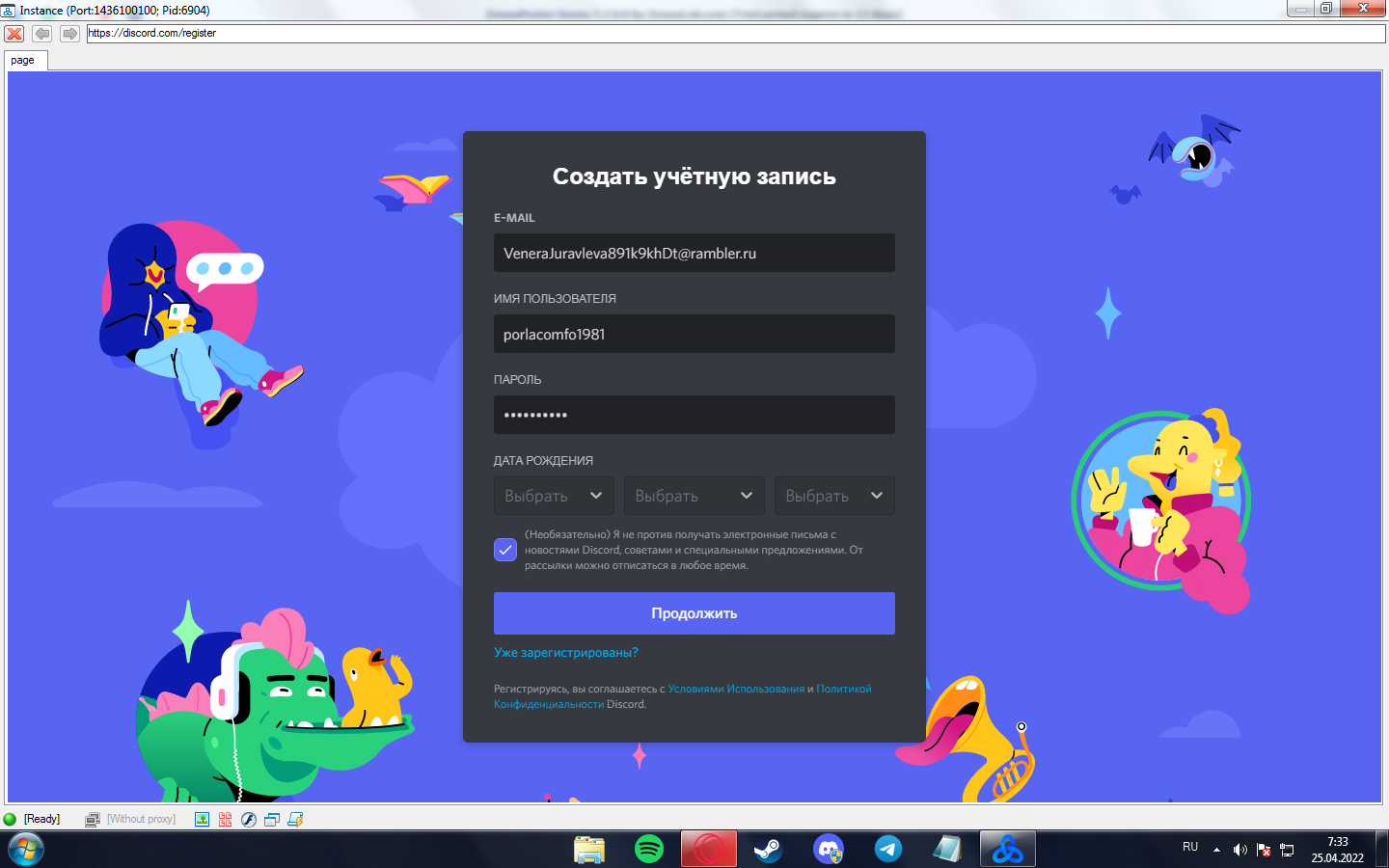Viewport: 1389px width, 868px height.
Task: Select the 'page' tab
Action: pos(26,60)
